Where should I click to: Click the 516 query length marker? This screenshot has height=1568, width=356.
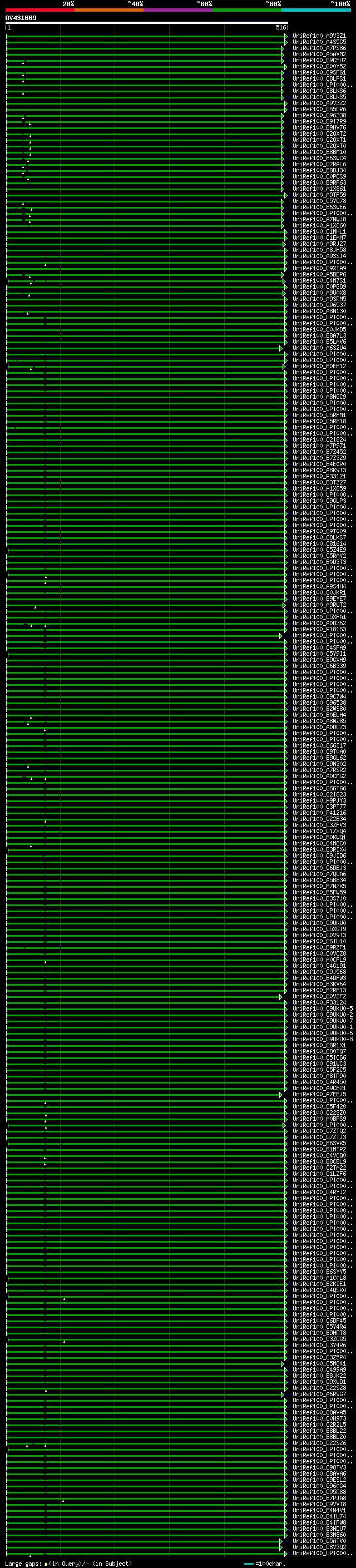(x=280, y=27)
